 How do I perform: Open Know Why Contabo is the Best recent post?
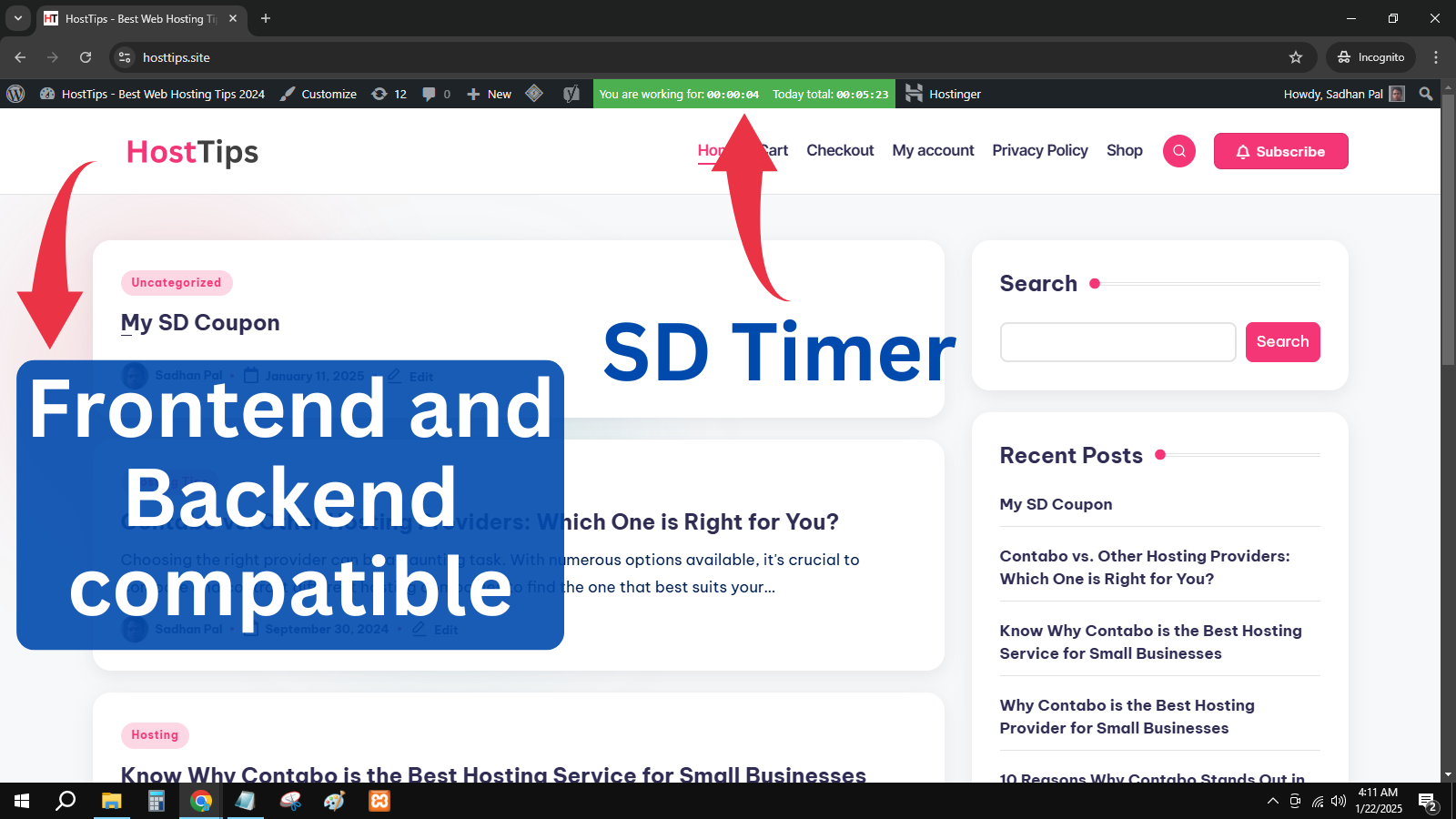click(1151, 642)
